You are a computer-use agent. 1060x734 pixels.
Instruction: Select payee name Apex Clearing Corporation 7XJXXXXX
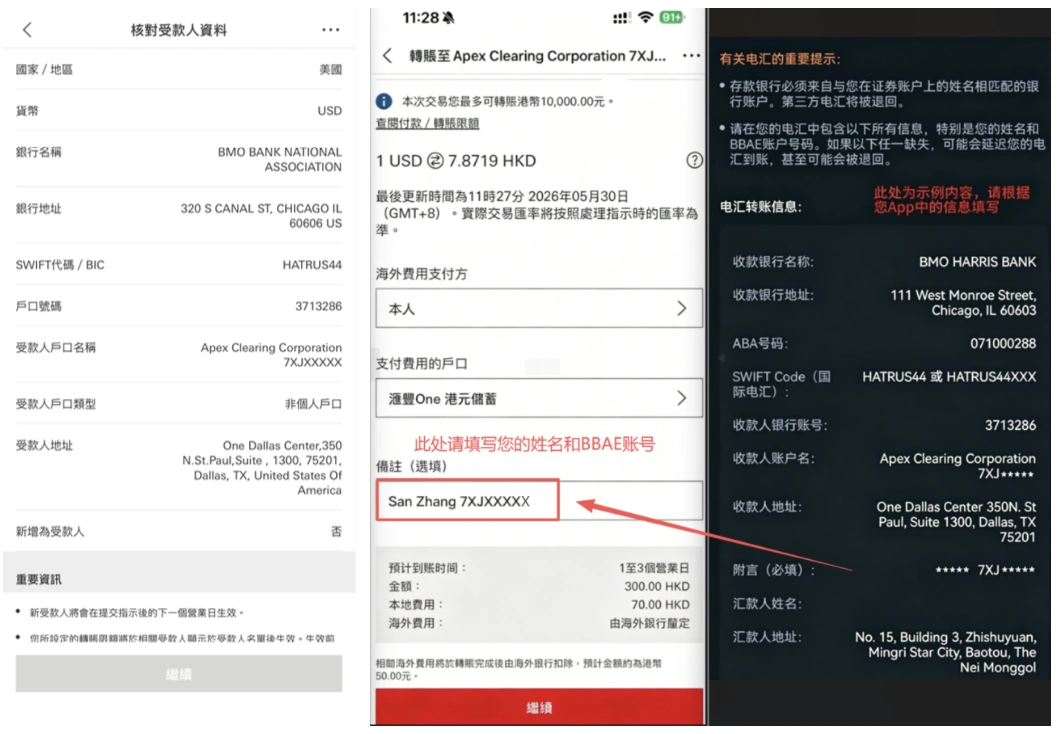click(271, 355)
